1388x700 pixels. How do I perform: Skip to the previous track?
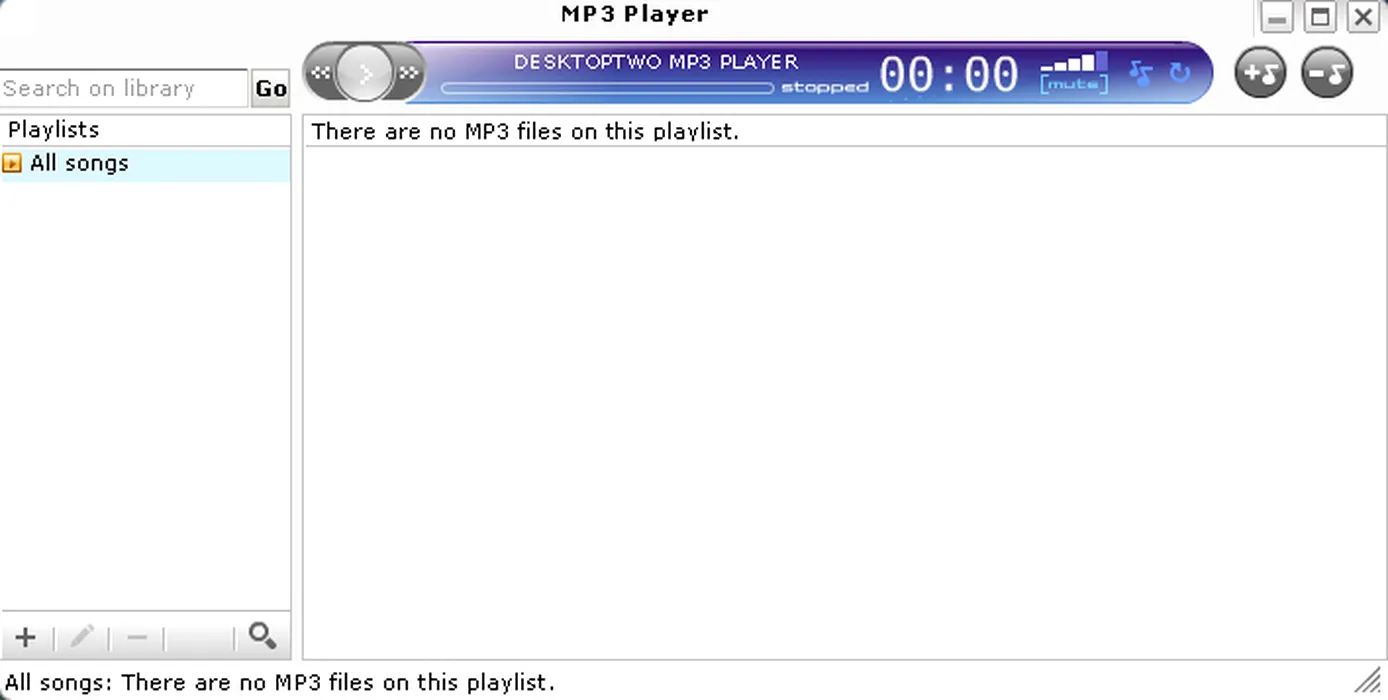[319, 73]
